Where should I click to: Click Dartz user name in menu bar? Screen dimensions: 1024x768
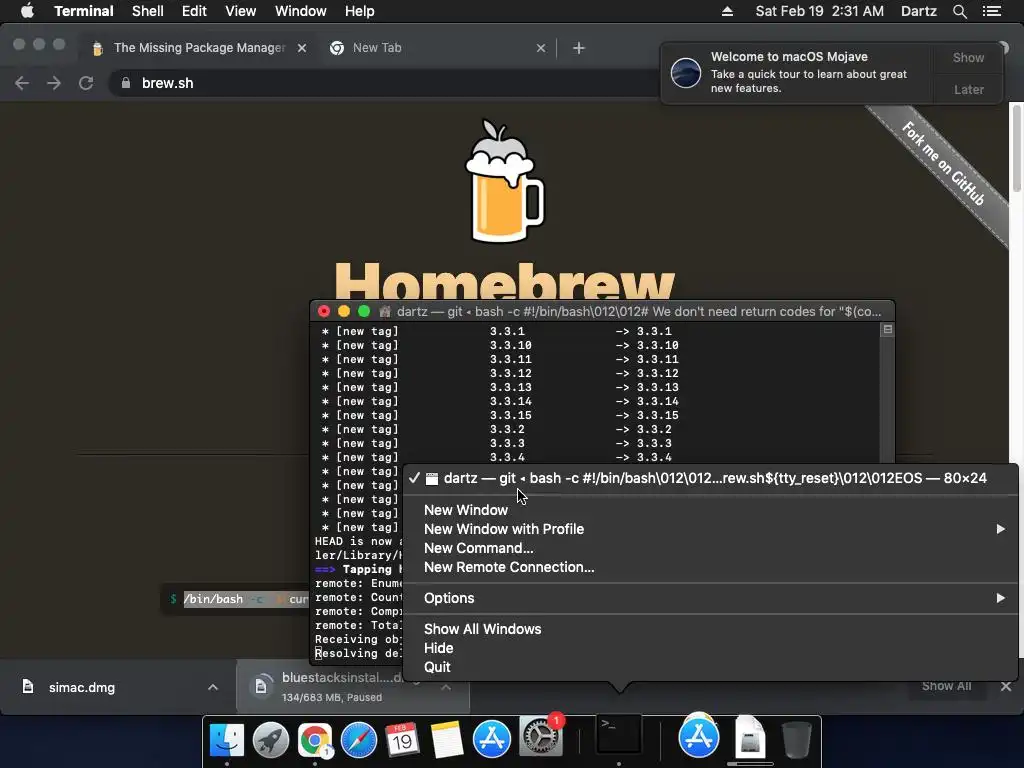pos(918,11)
